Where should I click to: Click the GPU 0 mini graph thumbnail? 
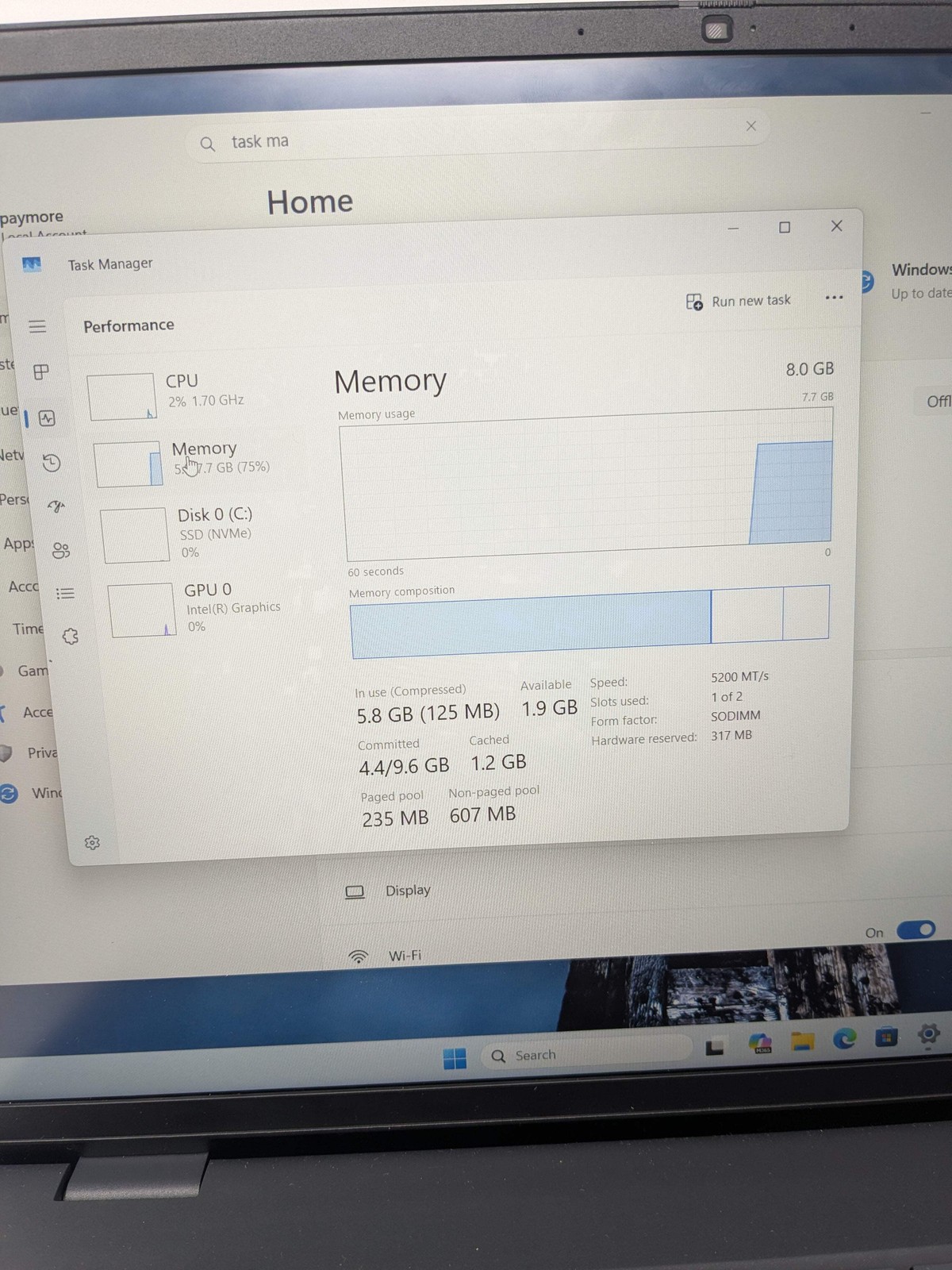141,610
